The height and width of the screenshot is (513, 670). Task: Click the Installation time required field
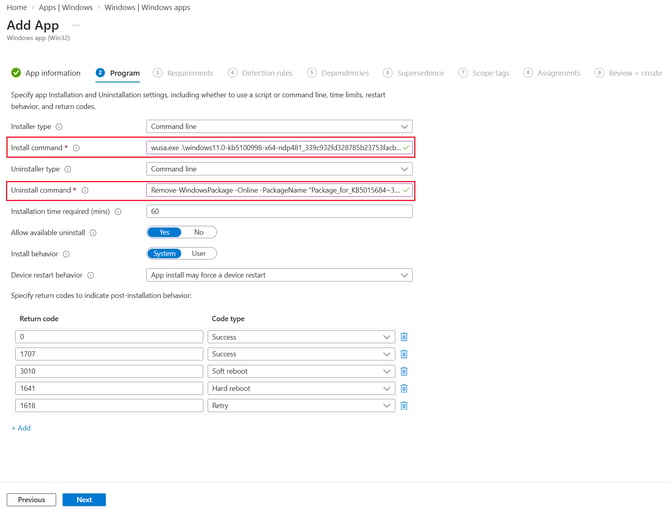(x=279, y=211)
